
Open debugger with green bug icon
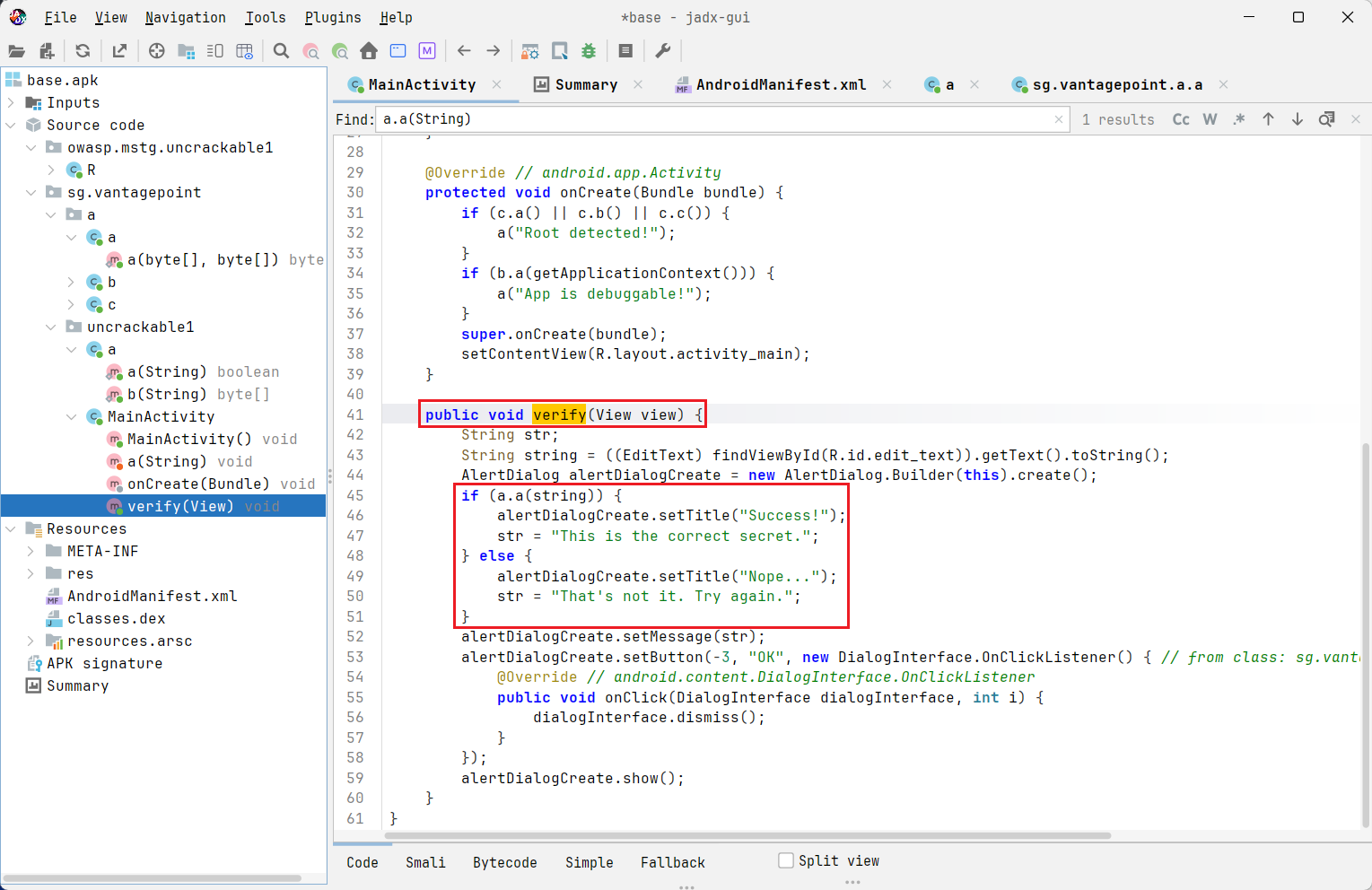click(x=589, y=51)
